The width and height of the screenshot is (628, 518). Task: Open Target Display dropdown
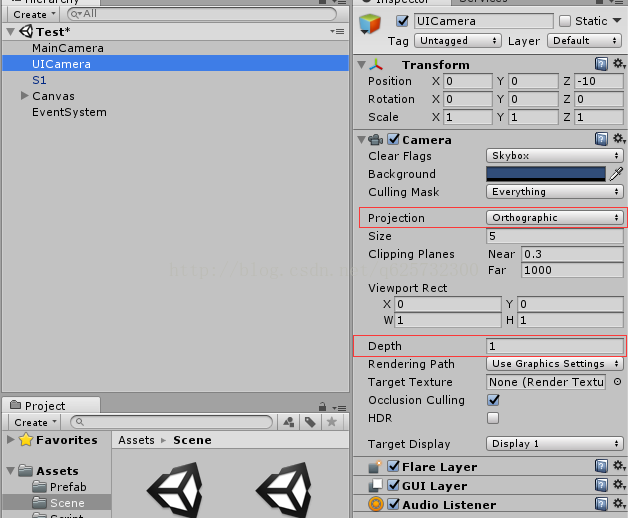click(x=555, y=443)
